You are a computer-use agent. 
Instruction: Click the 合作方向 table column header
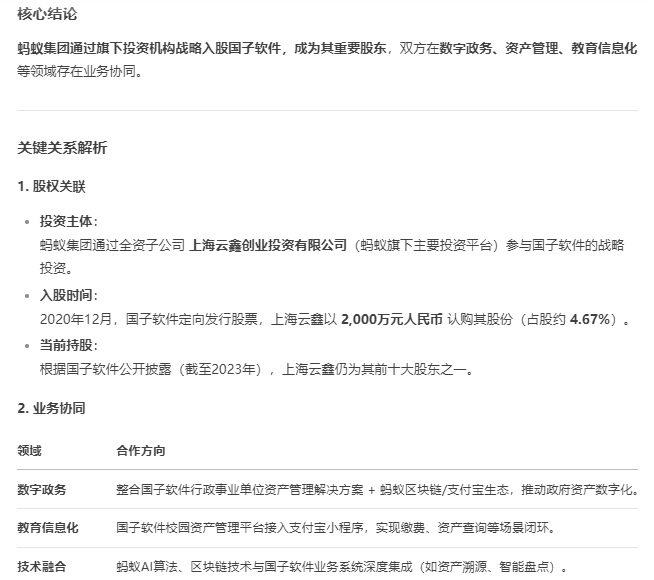[141, 451]
